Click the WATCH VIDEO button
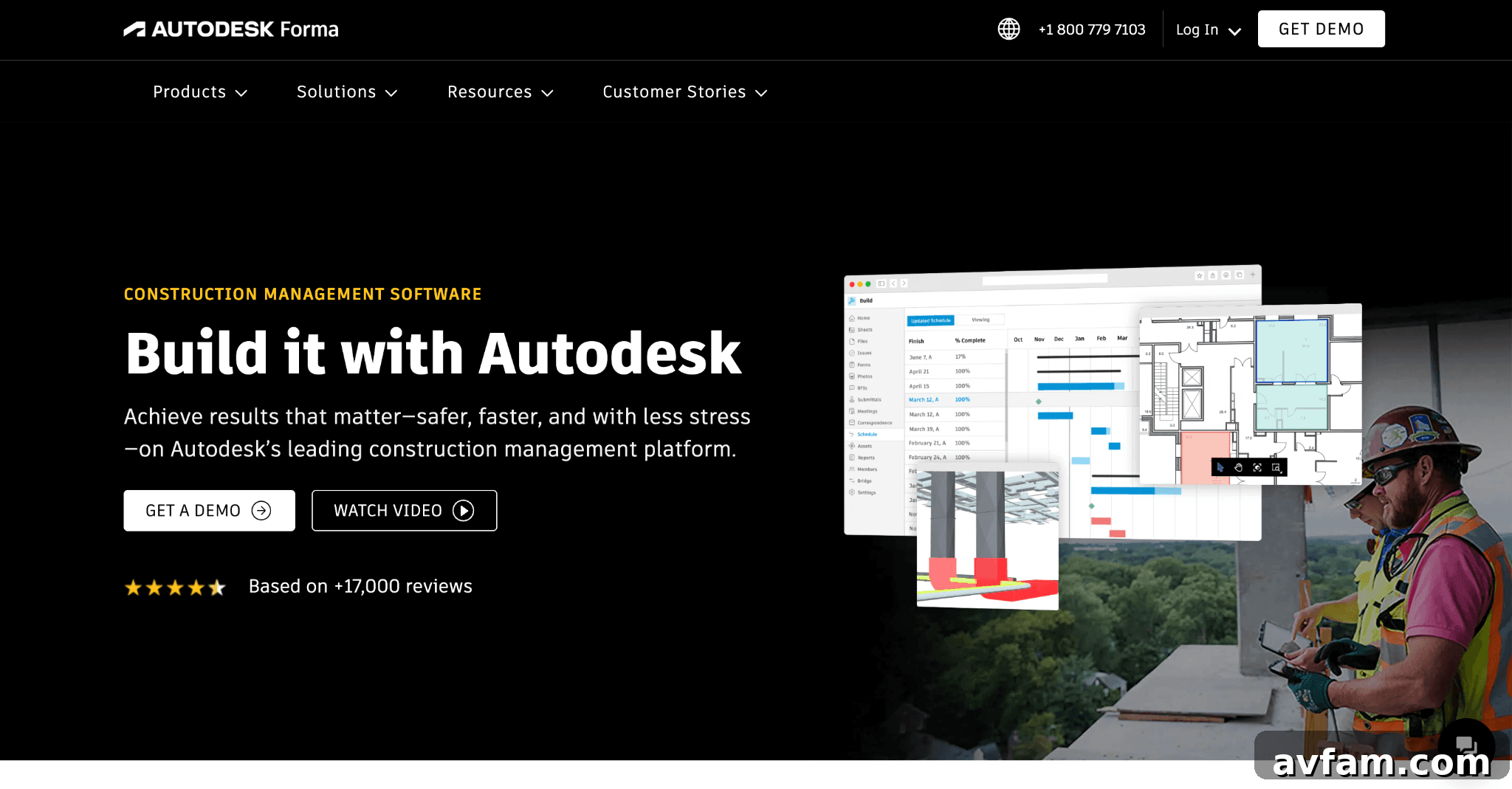 (x=404, y=511)
